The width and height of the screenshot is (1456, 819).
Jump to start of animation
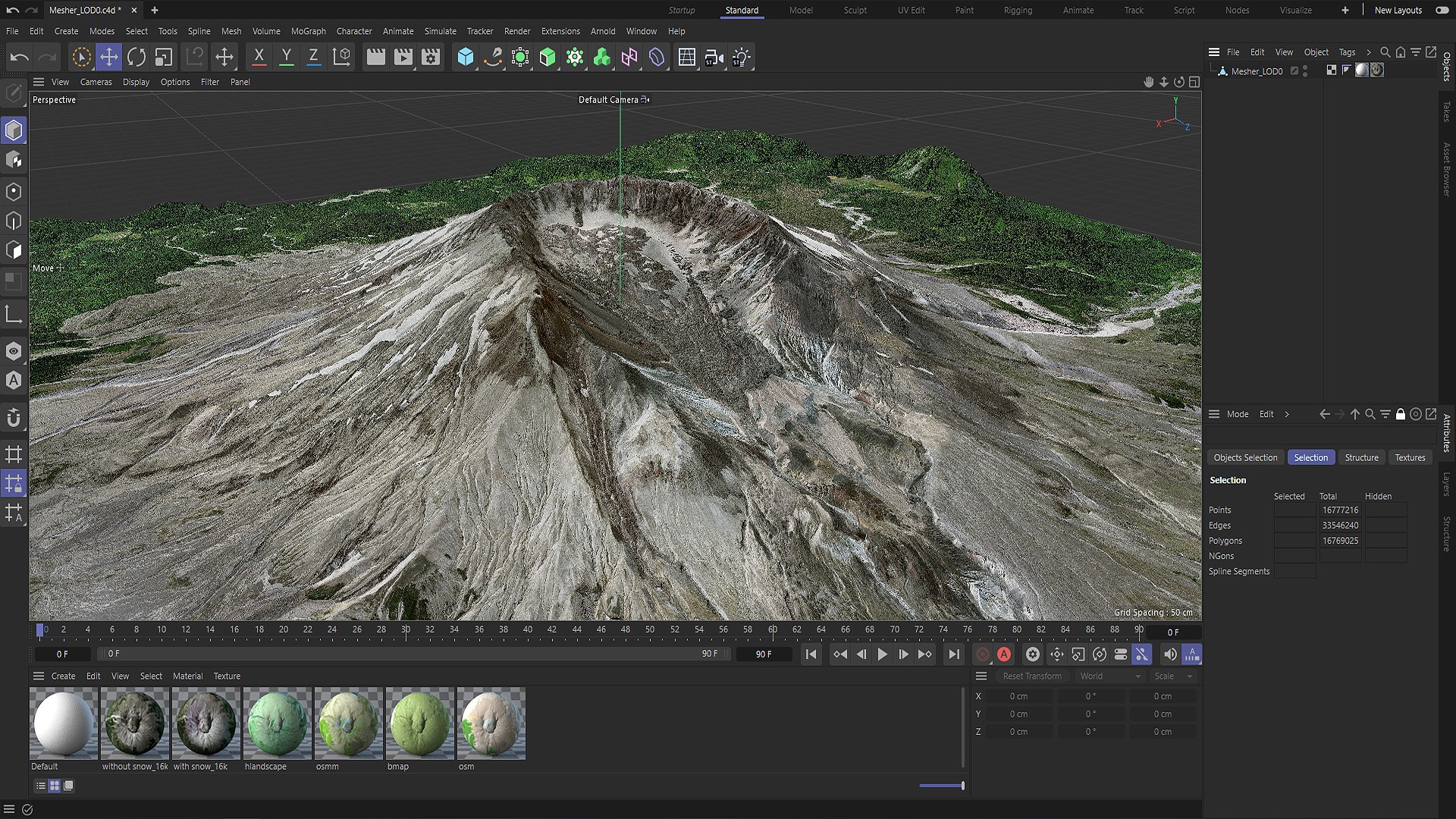click(811, 654)
